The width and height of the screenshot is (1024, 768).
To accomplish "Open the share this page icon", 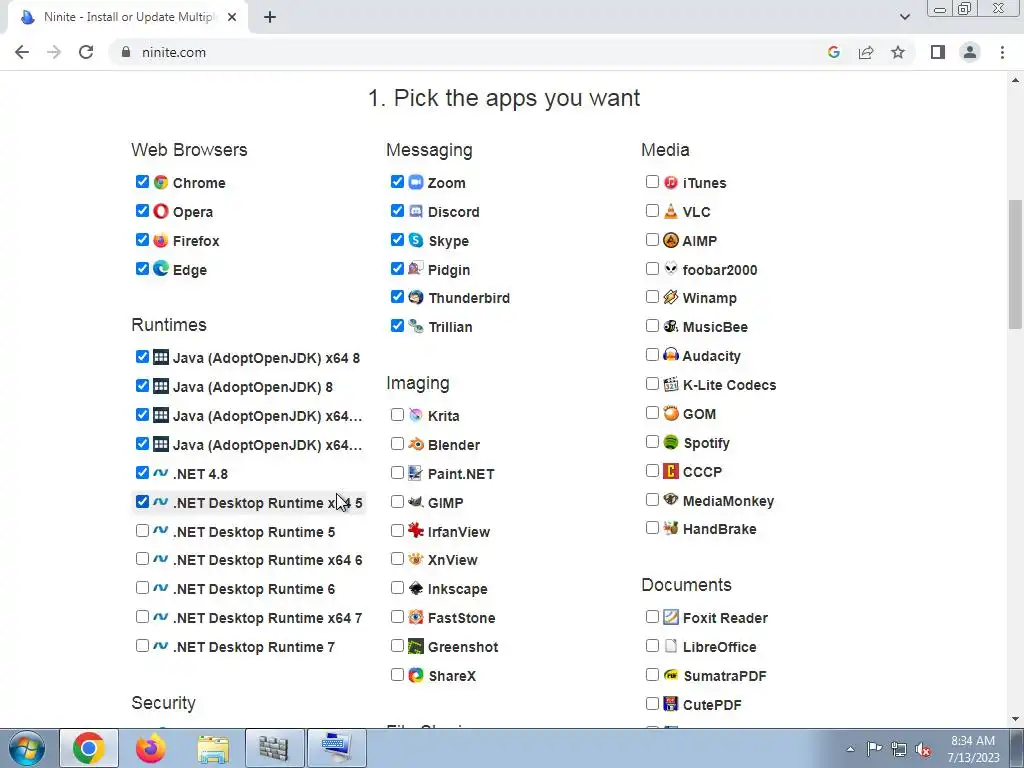I will click(866, 52).
